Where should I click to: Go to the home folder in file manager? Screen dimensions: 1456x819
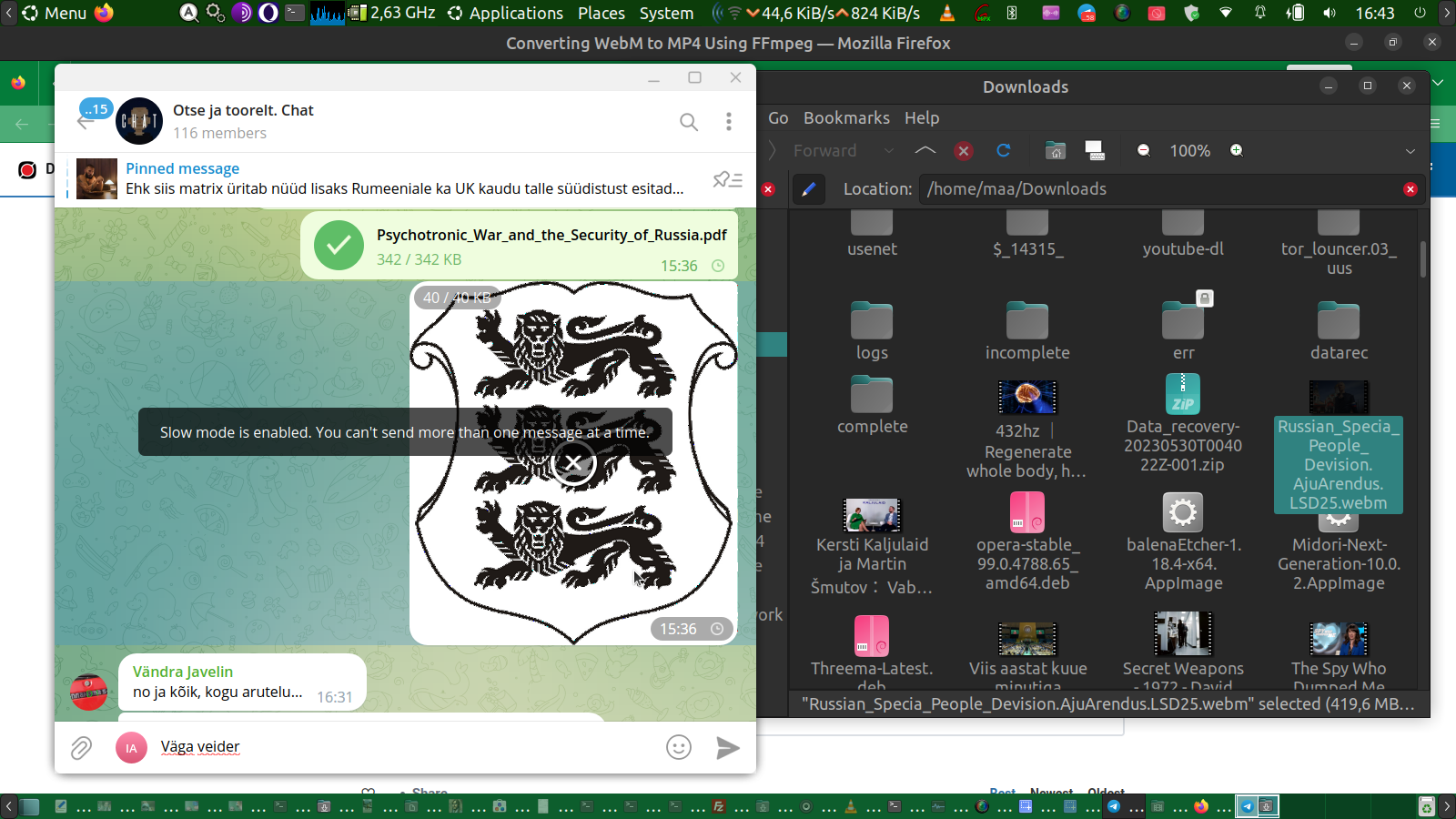click(1056, 151)
